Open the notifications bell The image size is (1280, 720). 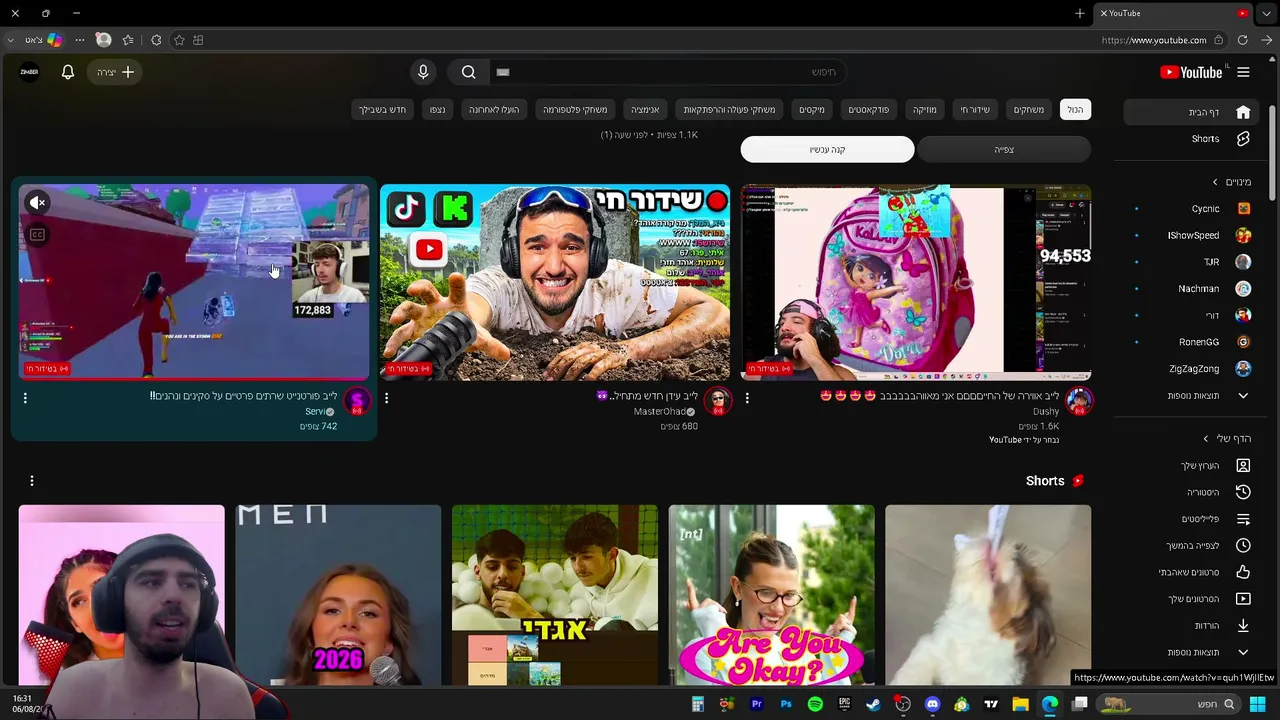tap(68, 72)
